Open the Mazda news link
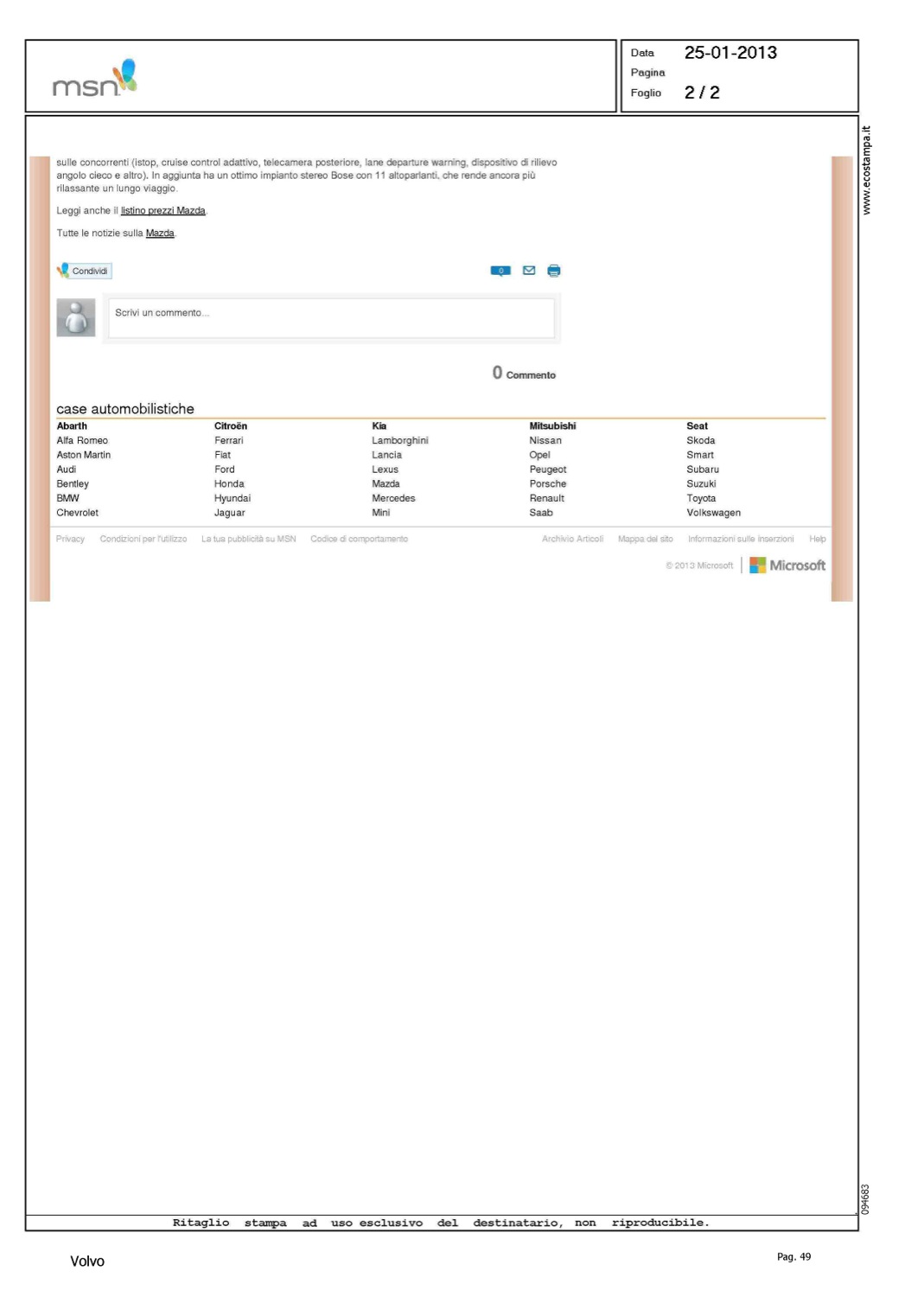The height and width of the screenshot is (1297, 924). pos(160,233)
